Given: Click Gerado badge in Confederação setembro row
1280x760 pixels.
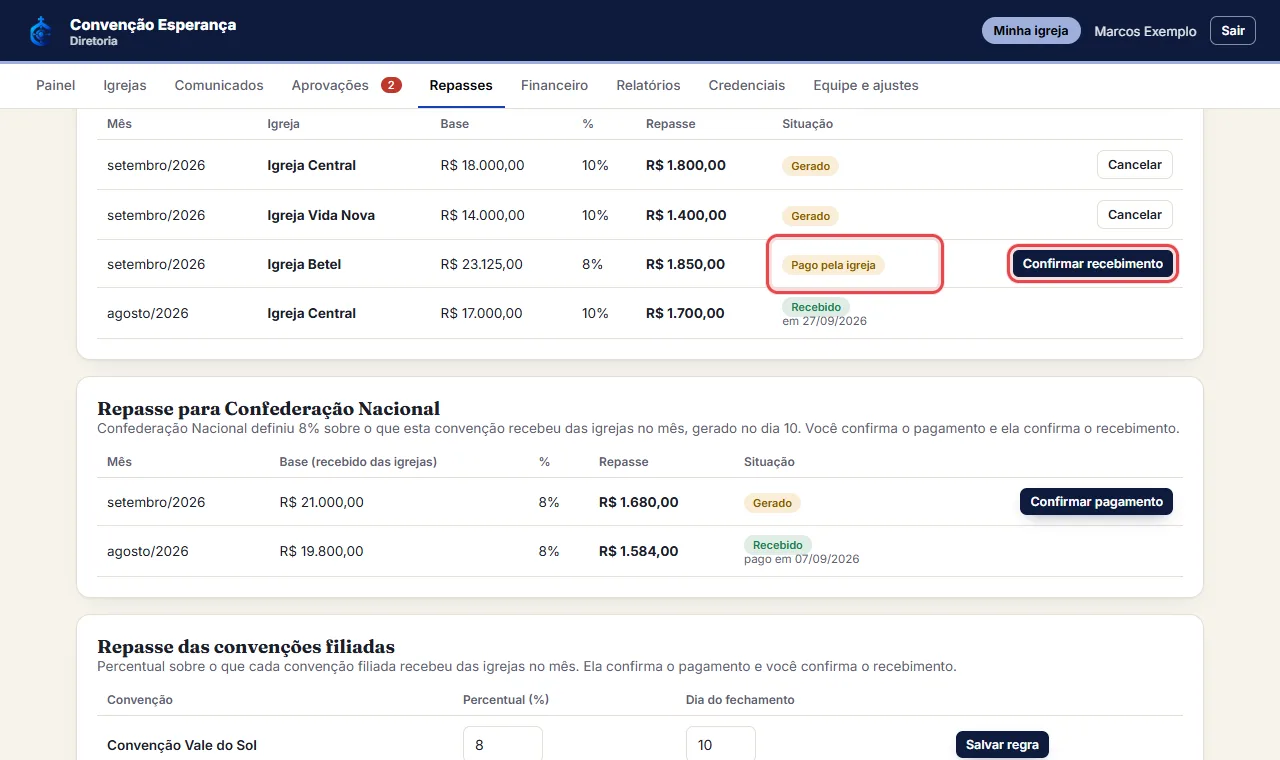Looking at the screenshot, I should click(772, 503).
